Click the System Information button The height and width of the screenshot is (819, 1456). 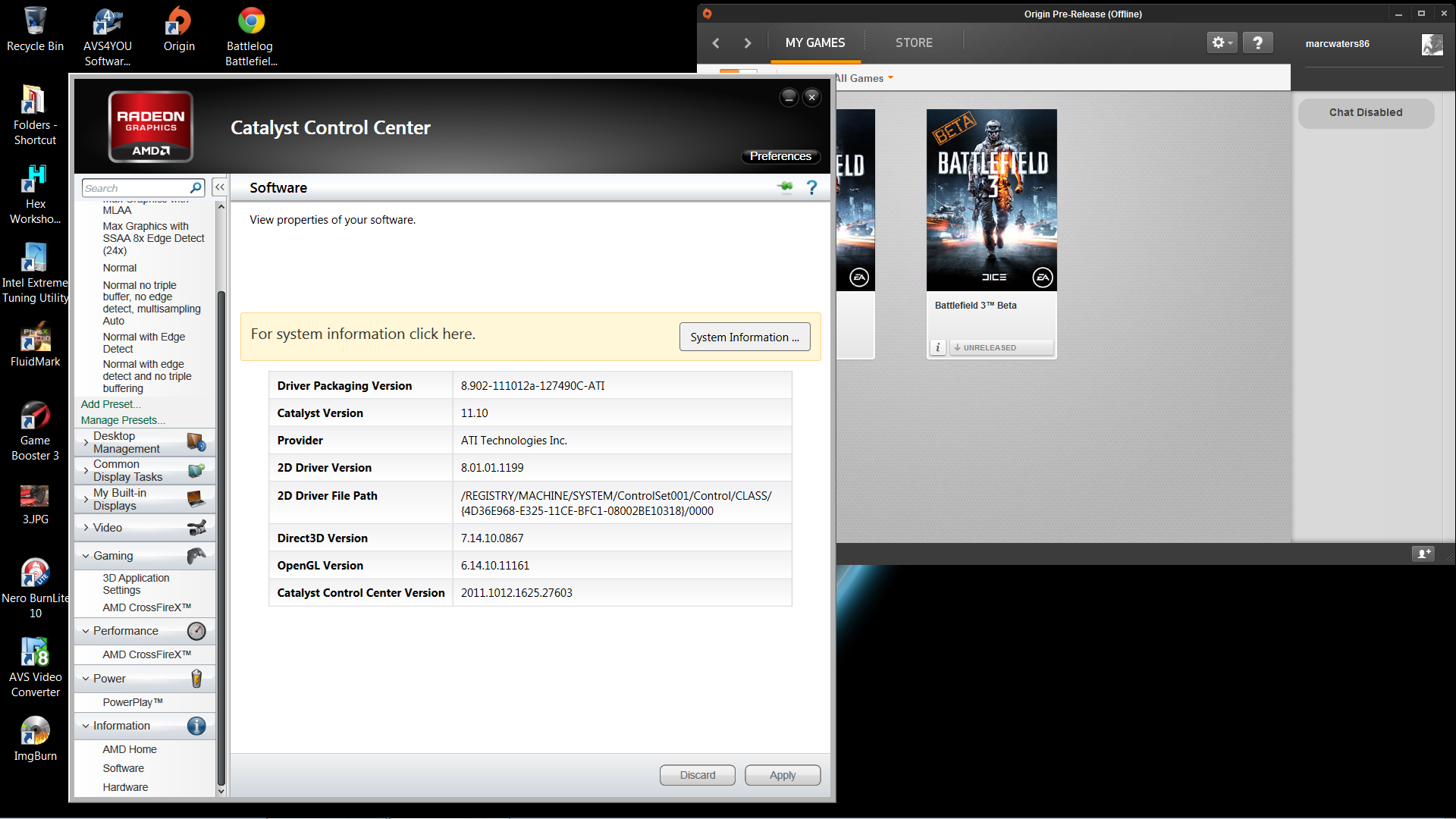coord(745,337)
